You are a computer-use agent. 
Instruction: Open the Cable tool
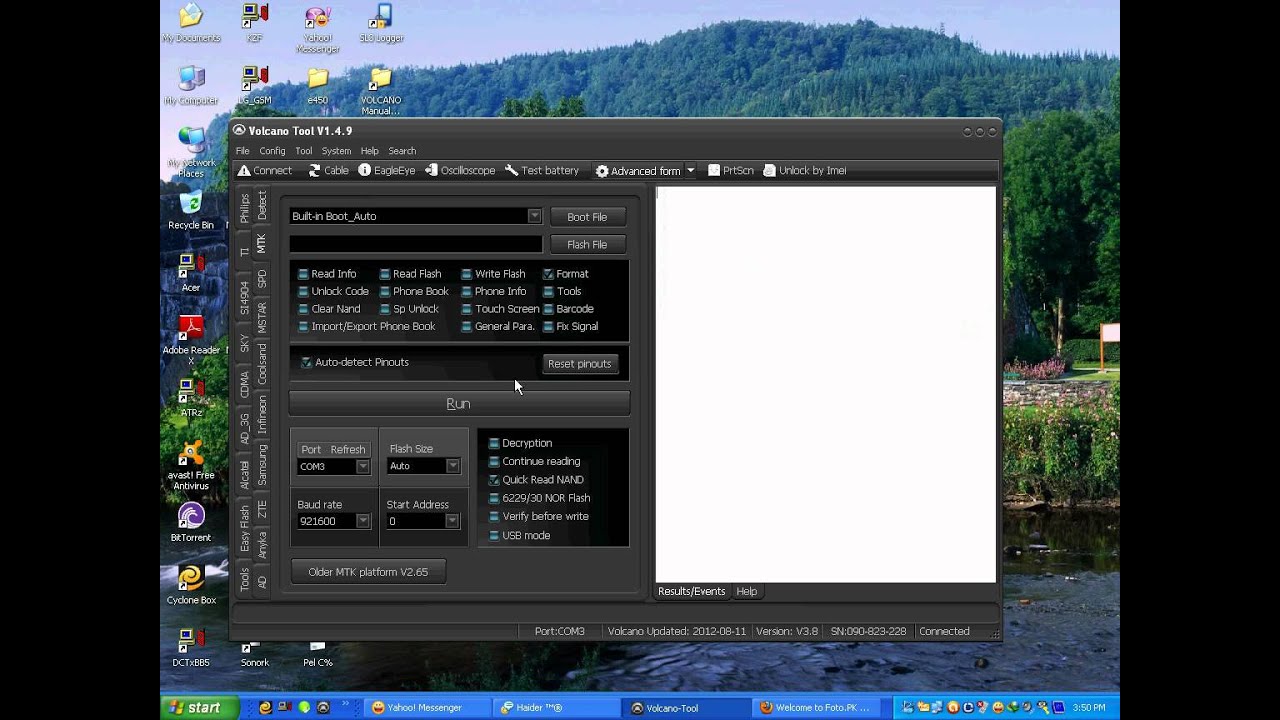click(x=328, y=171)
